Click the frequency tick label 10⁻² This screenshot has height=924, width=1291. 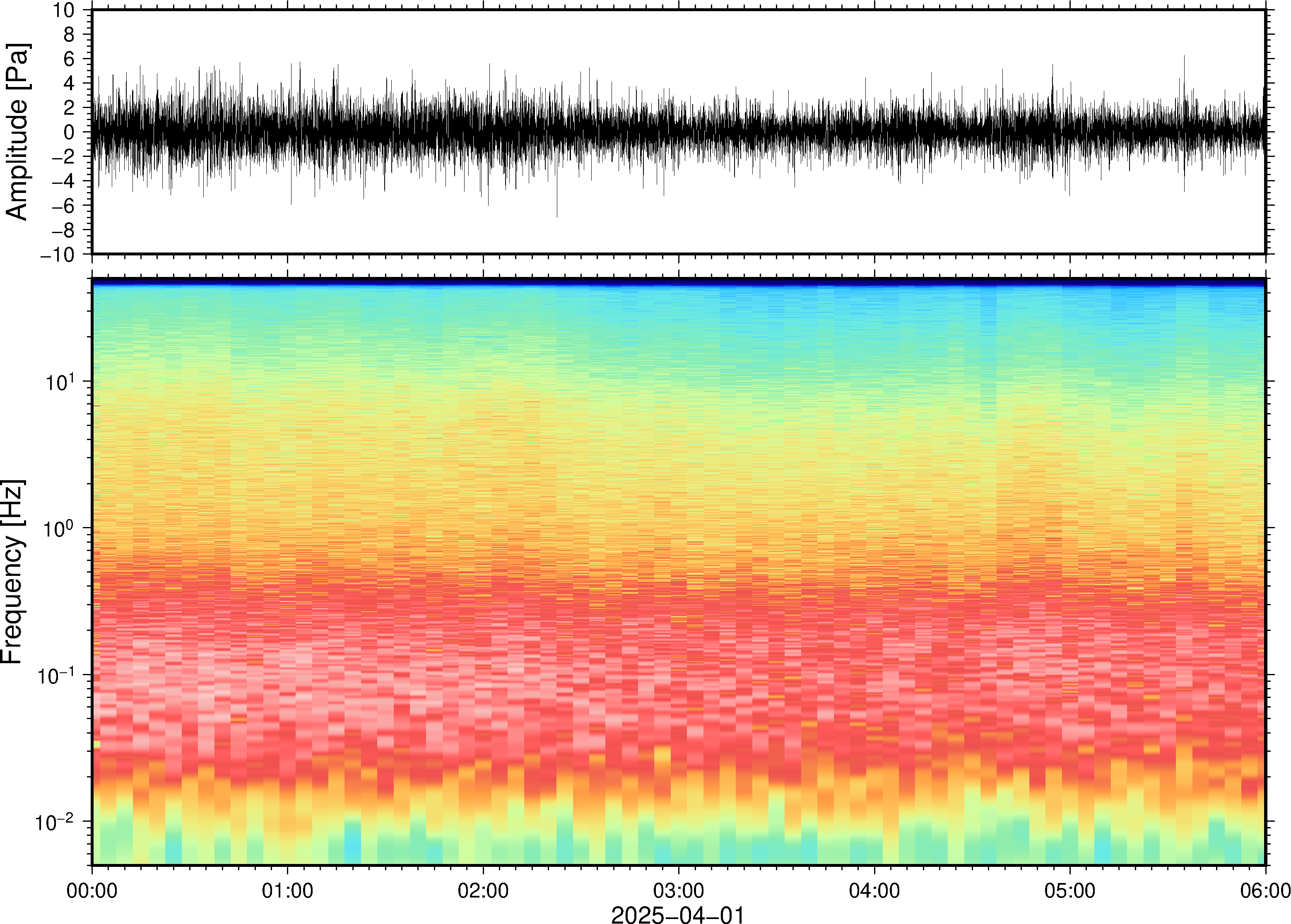click(x=55, y=821)
